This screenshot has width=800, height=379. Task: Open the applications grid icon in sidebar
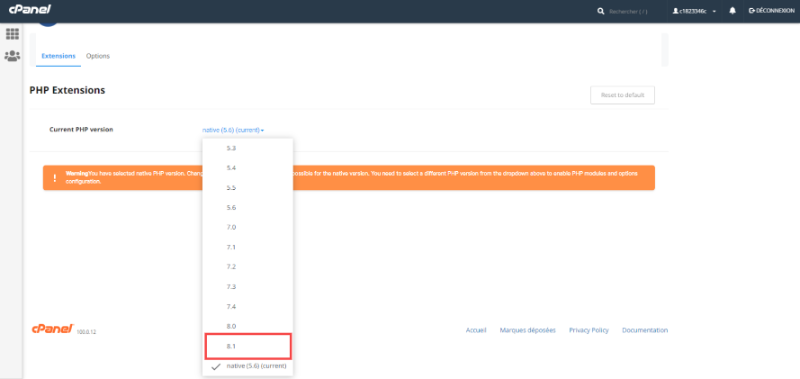[x=12, y=34]
